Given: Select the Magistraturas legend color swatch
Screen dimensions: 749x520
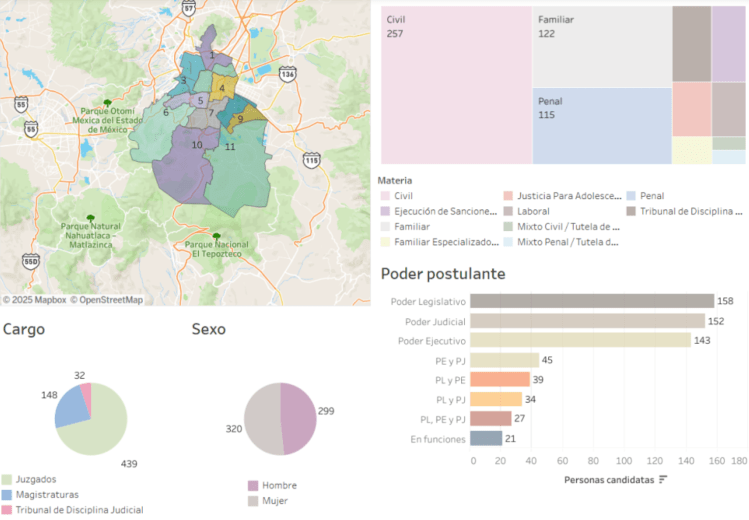Looking at the screenshot, I should 8,494.
